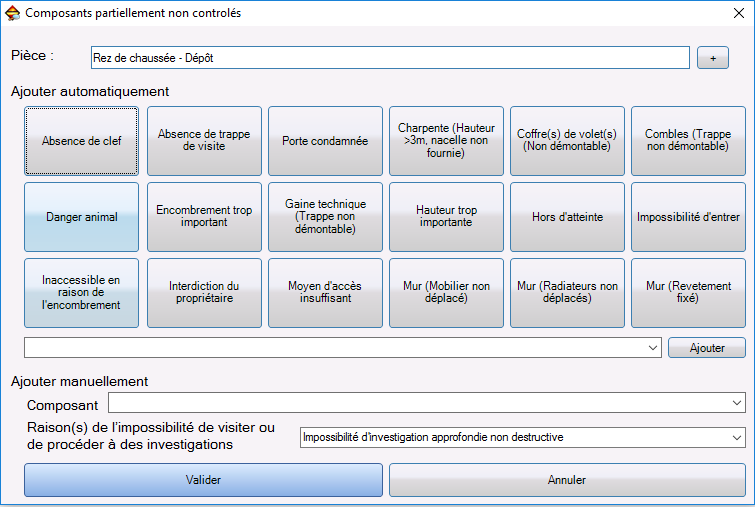
Task: Select the Absence de clef reason
Action: 81,141
